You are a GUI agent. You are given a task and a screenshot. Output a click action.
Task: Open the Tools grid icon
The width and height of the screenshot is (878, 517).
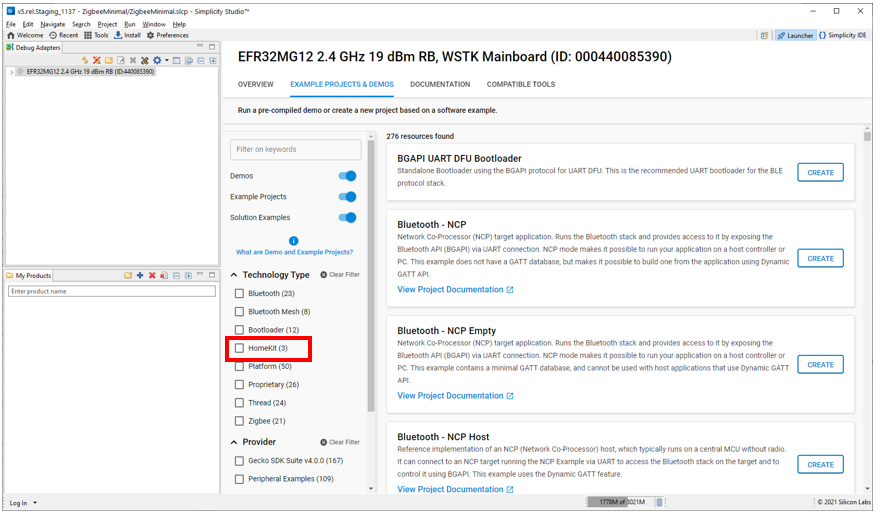[88, 35]
